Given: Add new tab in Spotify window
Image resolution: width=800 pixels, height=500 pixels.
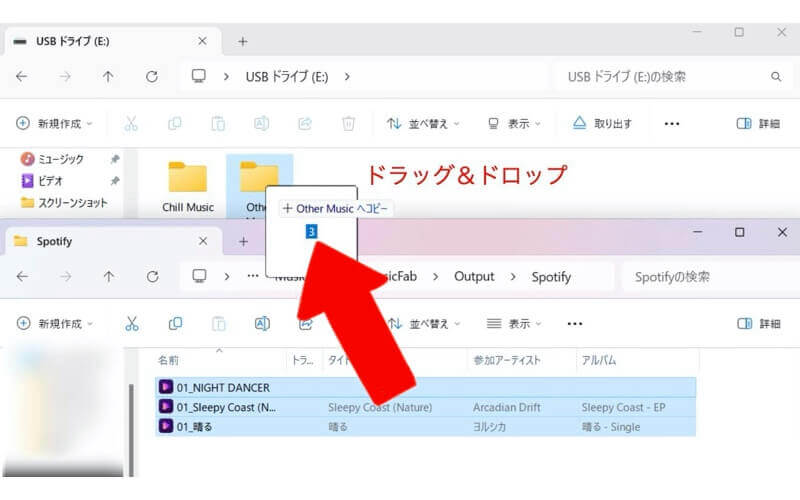Looking at the screenshot, I should tap(243, 241).
